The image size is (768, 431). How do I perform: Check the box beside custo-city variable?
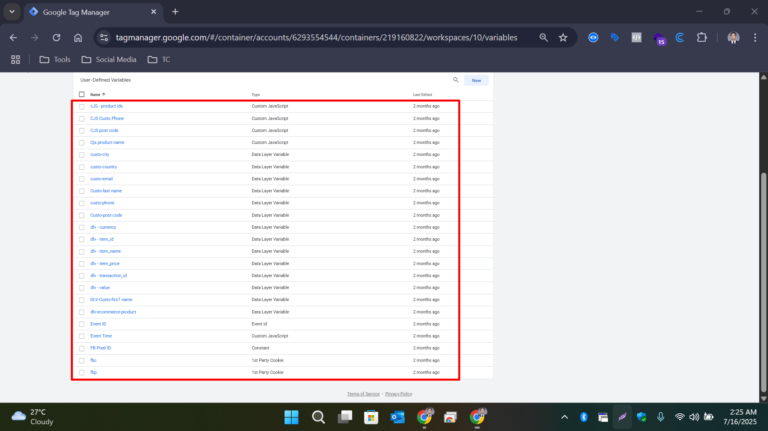(82, 154)
